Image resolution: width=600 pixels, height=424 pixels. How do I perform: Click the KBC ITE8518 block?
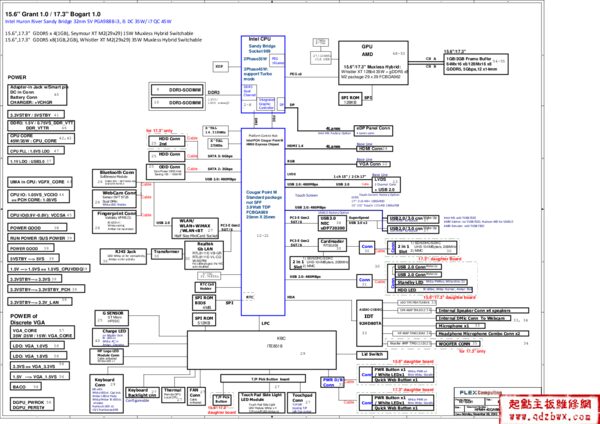(x=262, y=350)
